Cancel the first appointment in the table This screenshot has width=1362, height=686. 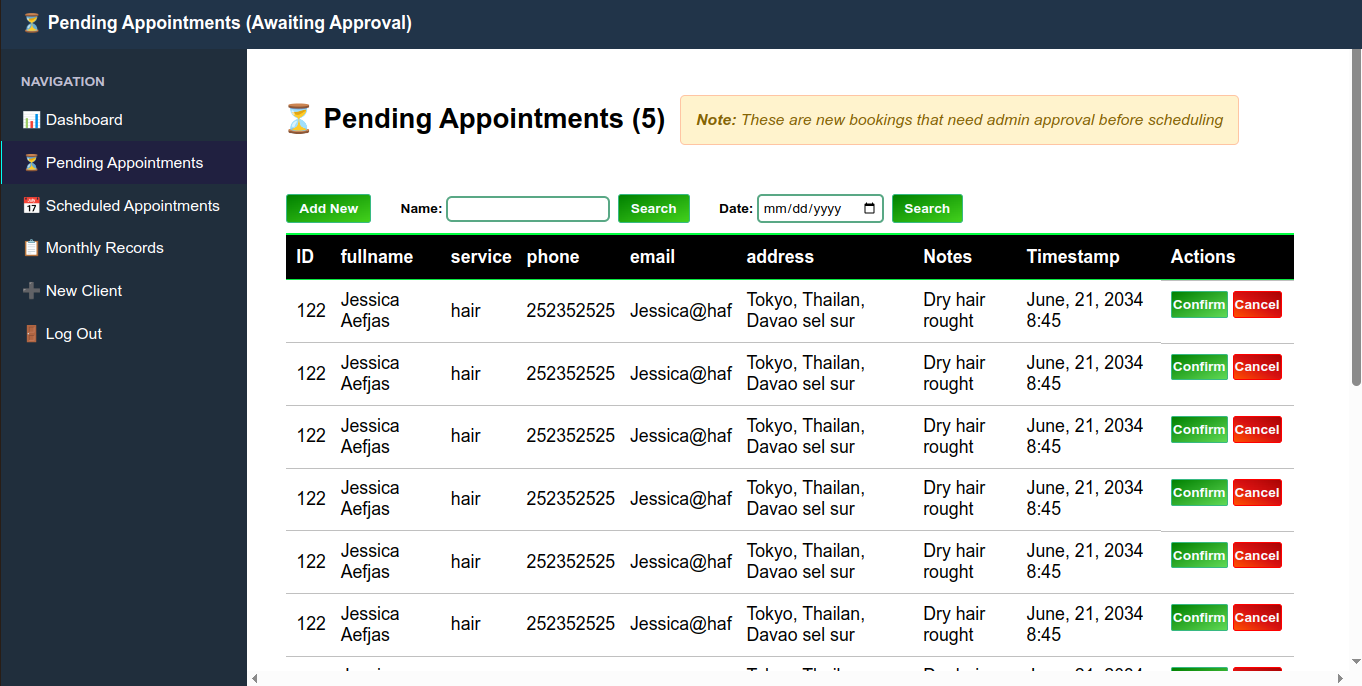tap(1256, 305)
